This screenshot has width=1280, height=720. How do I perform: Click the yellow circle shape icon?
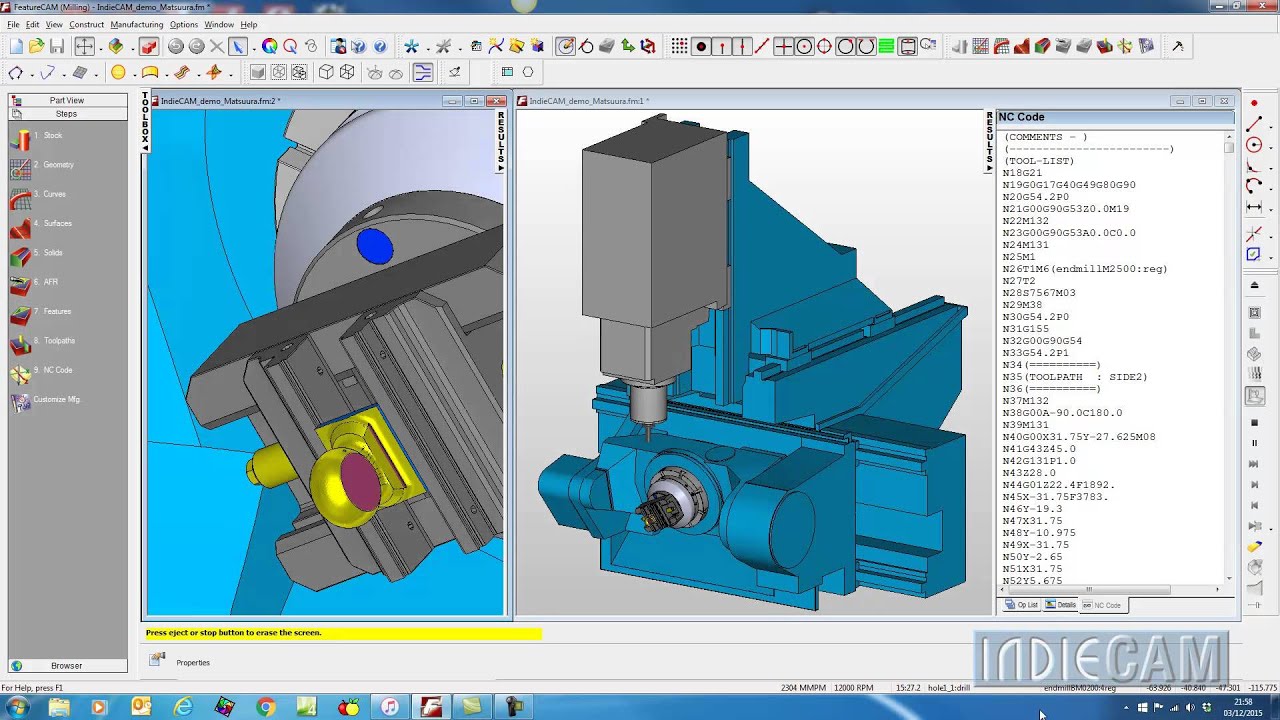(x=118, y=72)
